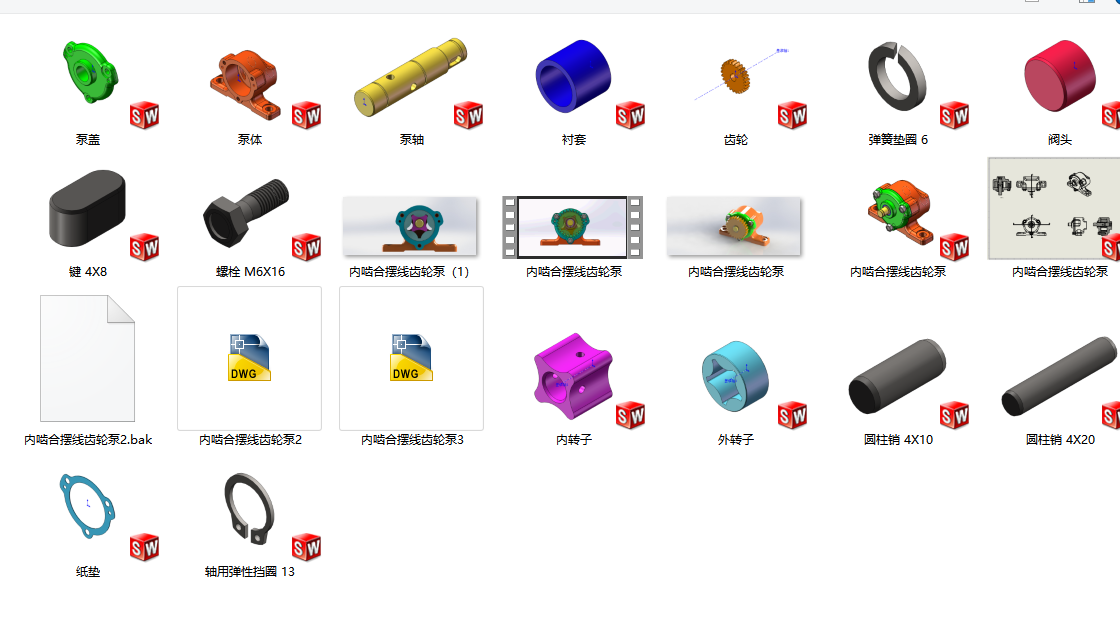Screen dimensions: 1120x643
Task: Select the 内啮合摆线齿轮泵3 DWG drawing
Action: click(410, 358)
